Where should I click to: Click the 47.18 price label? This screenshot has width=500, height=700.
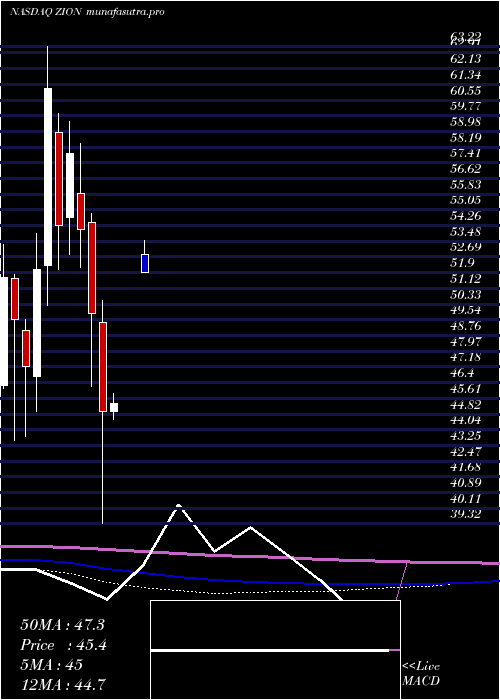coord(466,357)
